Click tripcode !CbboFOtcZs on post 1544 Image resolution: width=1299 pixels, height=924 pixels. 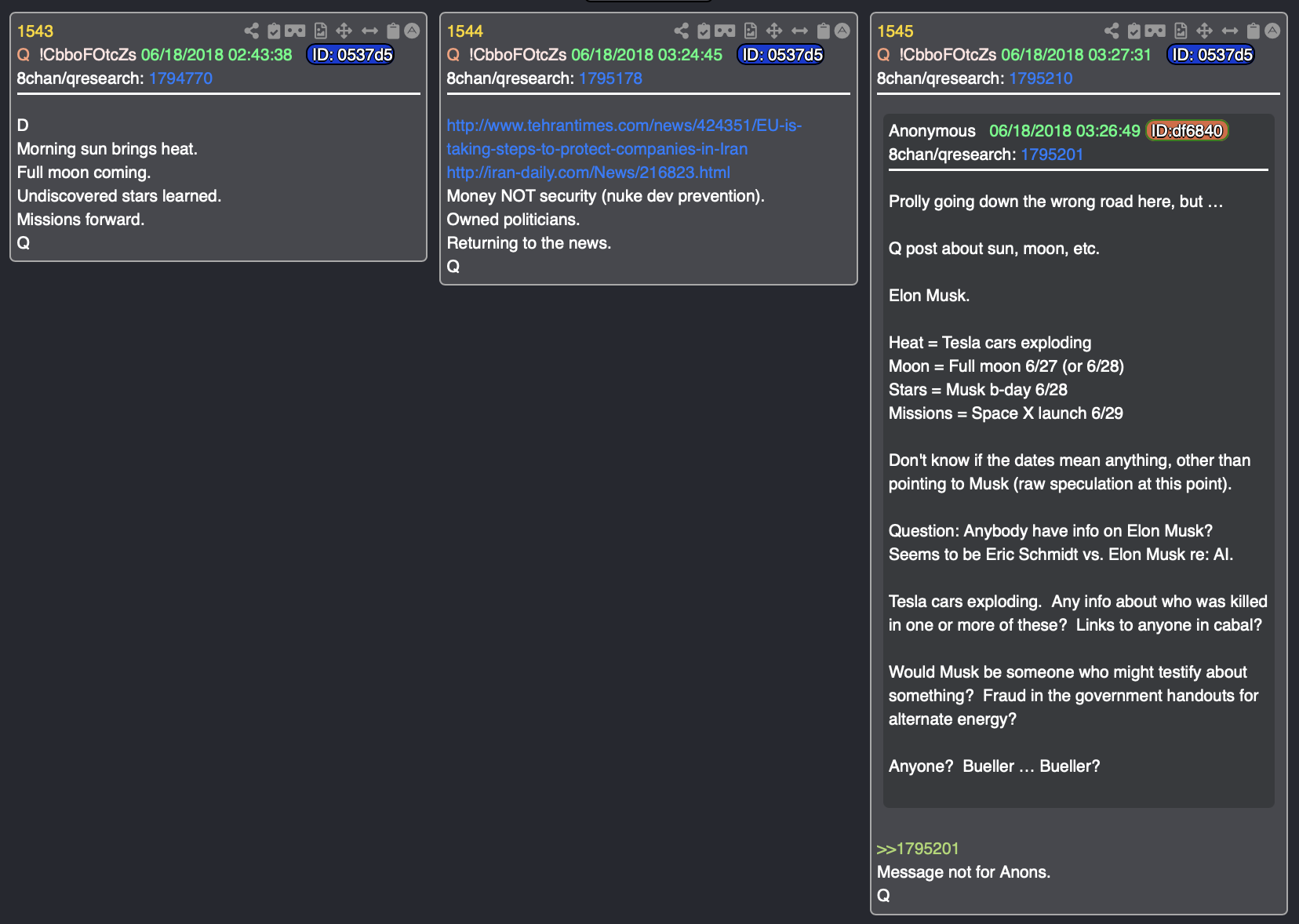pos(518,55)
